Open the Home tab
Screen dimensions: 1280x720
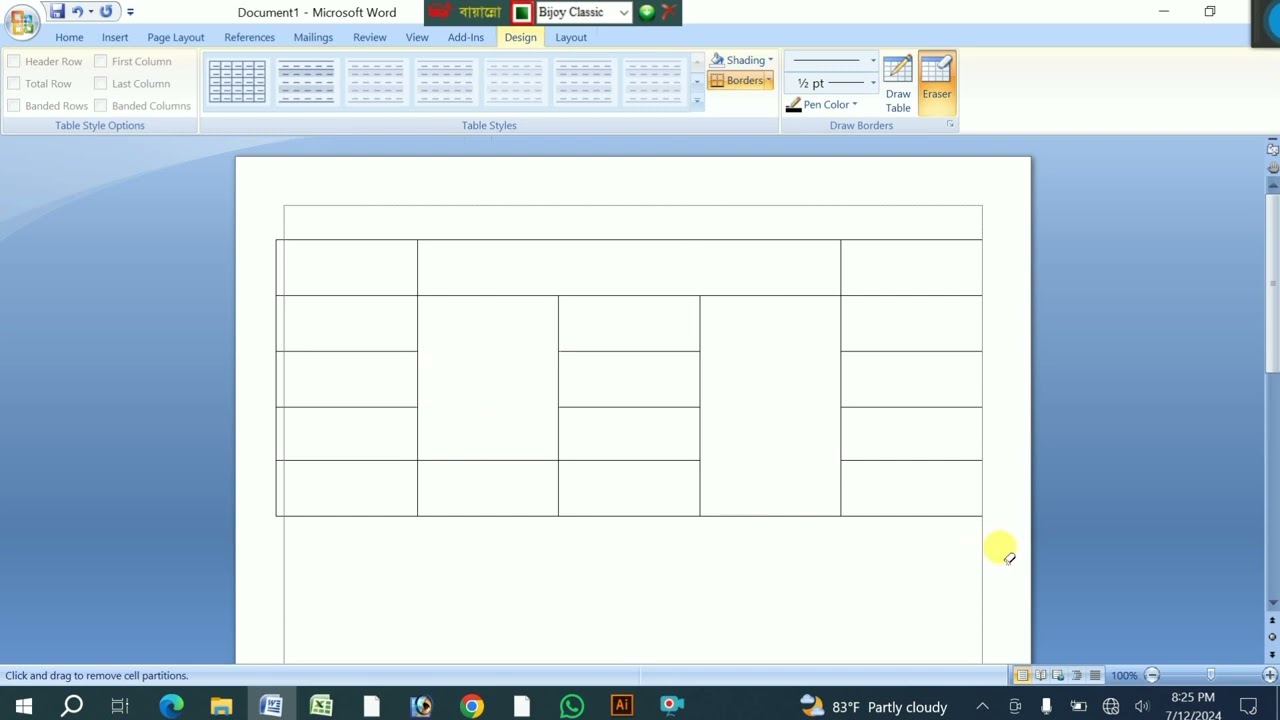(69, 37)
